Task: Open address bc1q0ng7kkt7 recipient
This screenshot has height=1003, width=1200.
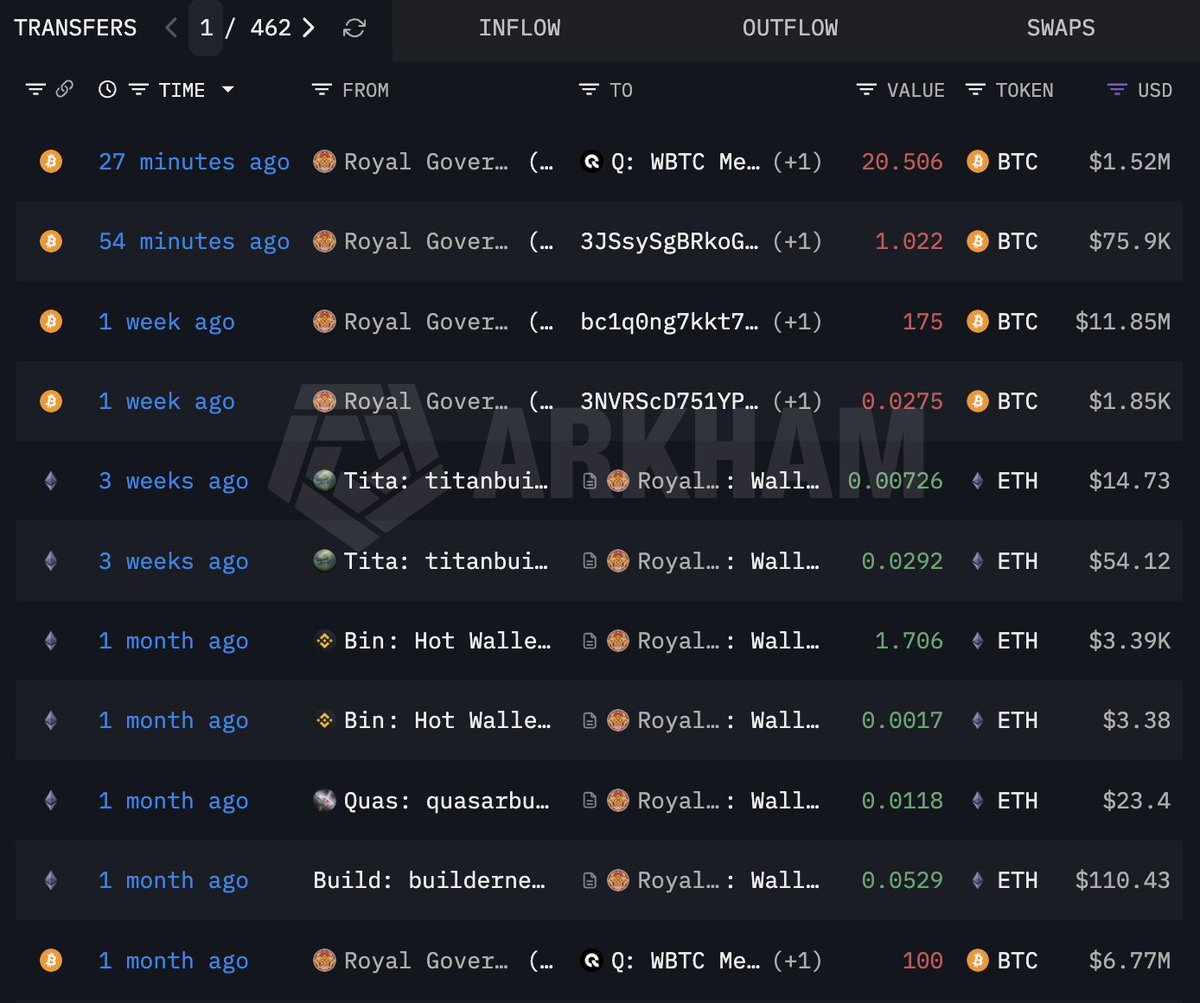Action: tap(670, 322)
